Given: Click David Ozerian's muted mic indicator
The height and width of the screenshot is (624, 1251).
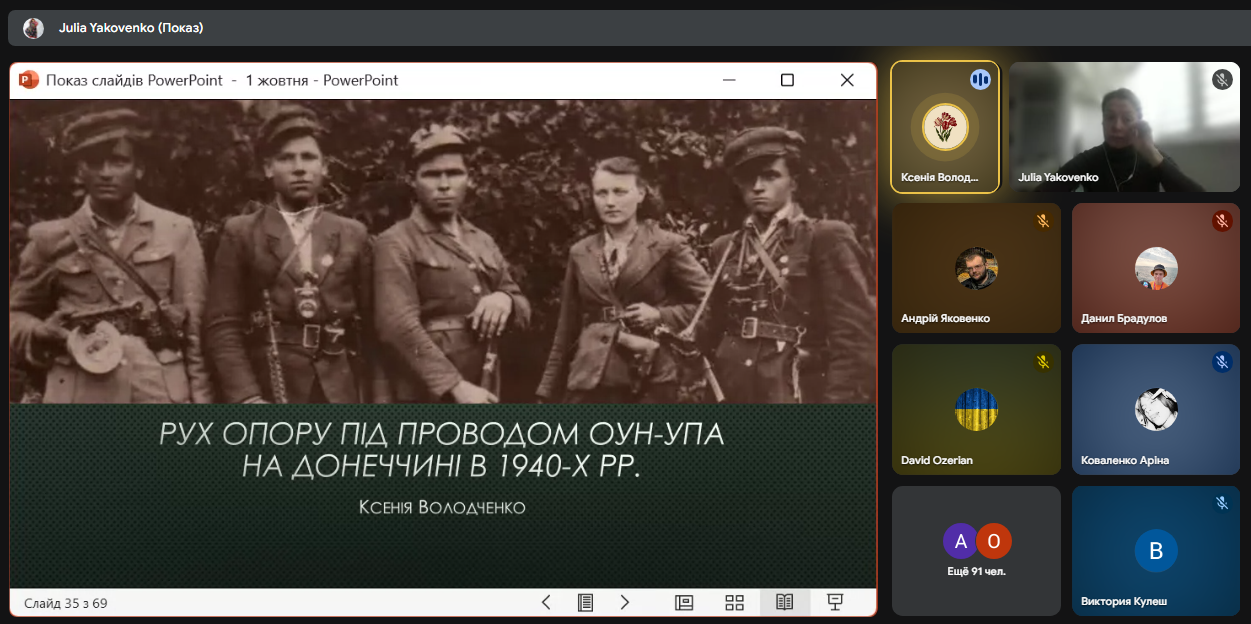Looking at the screenshot, I should pyautogui.click(x=1042, y=362).
